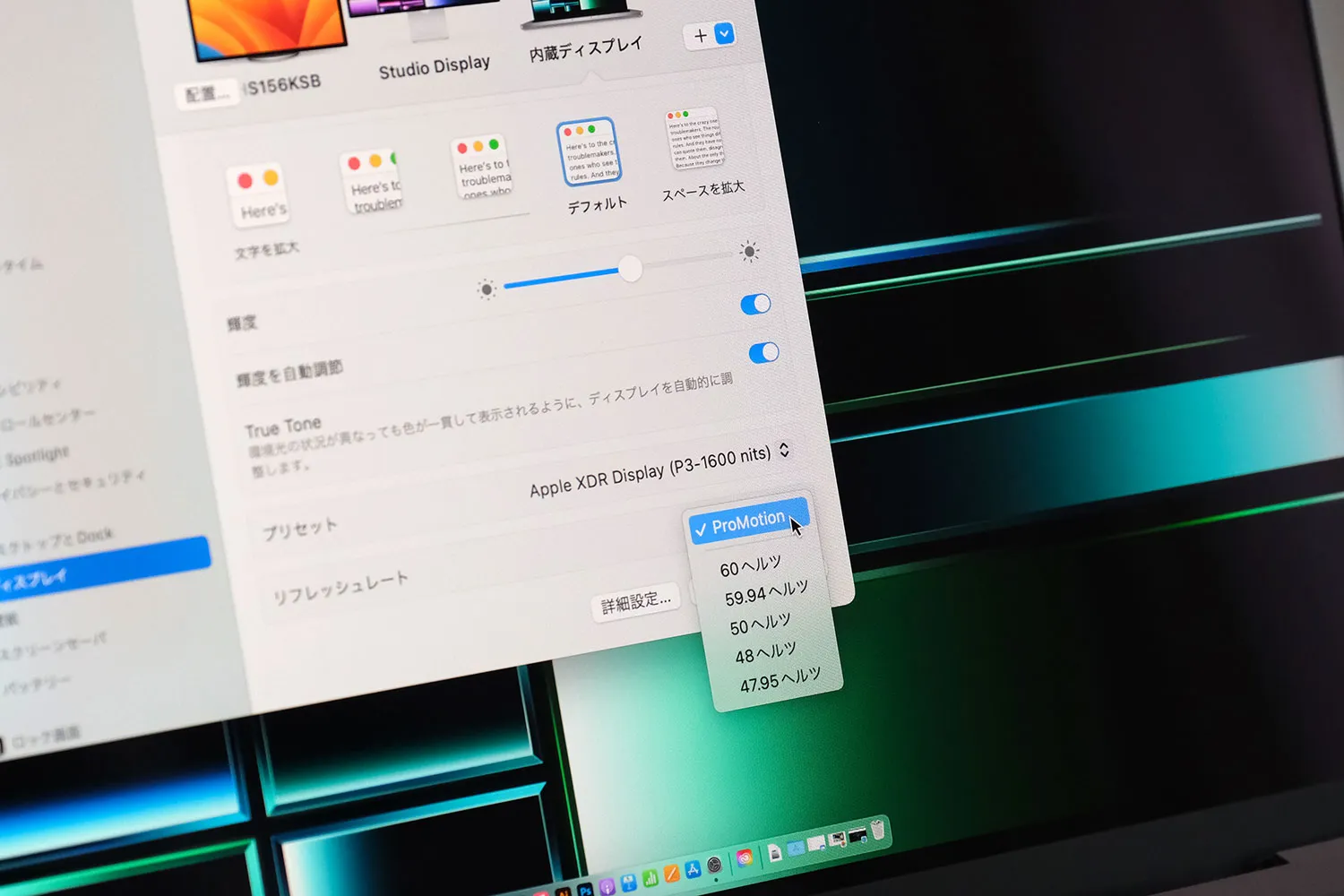This screenshot has height=896, width=1344.
Task: Open the App Store from the Dock
Action: click(x=693, y=869)
